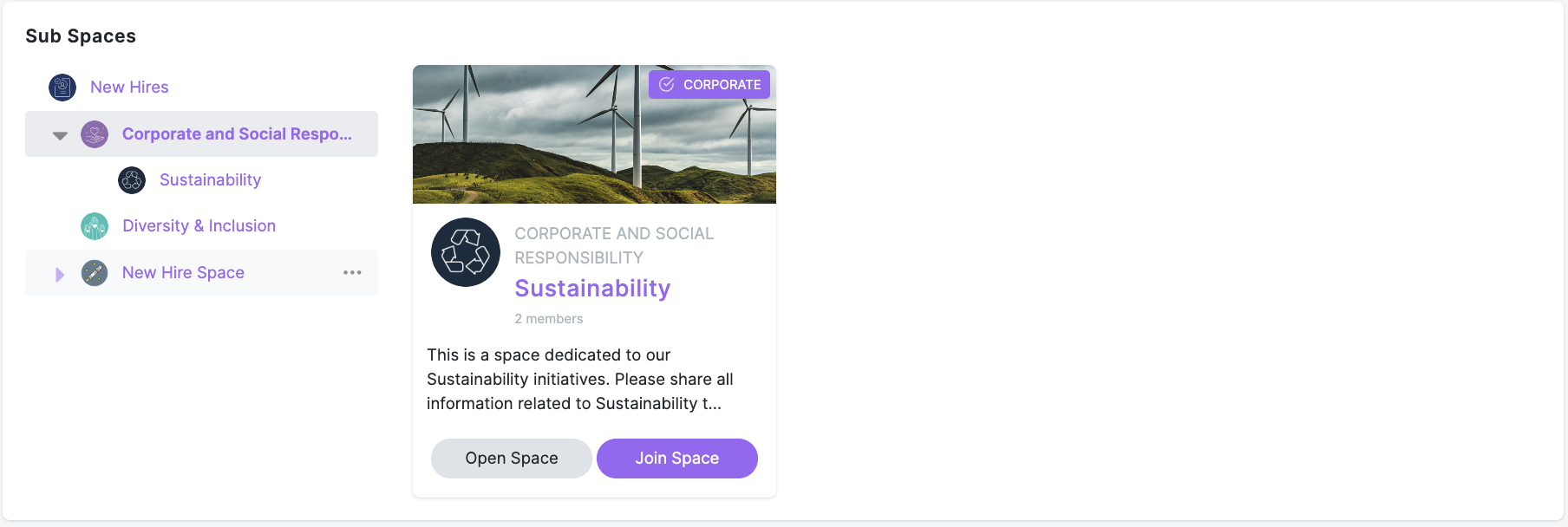Click the Diversity & Inclusion space icon

tap(95, 226)
